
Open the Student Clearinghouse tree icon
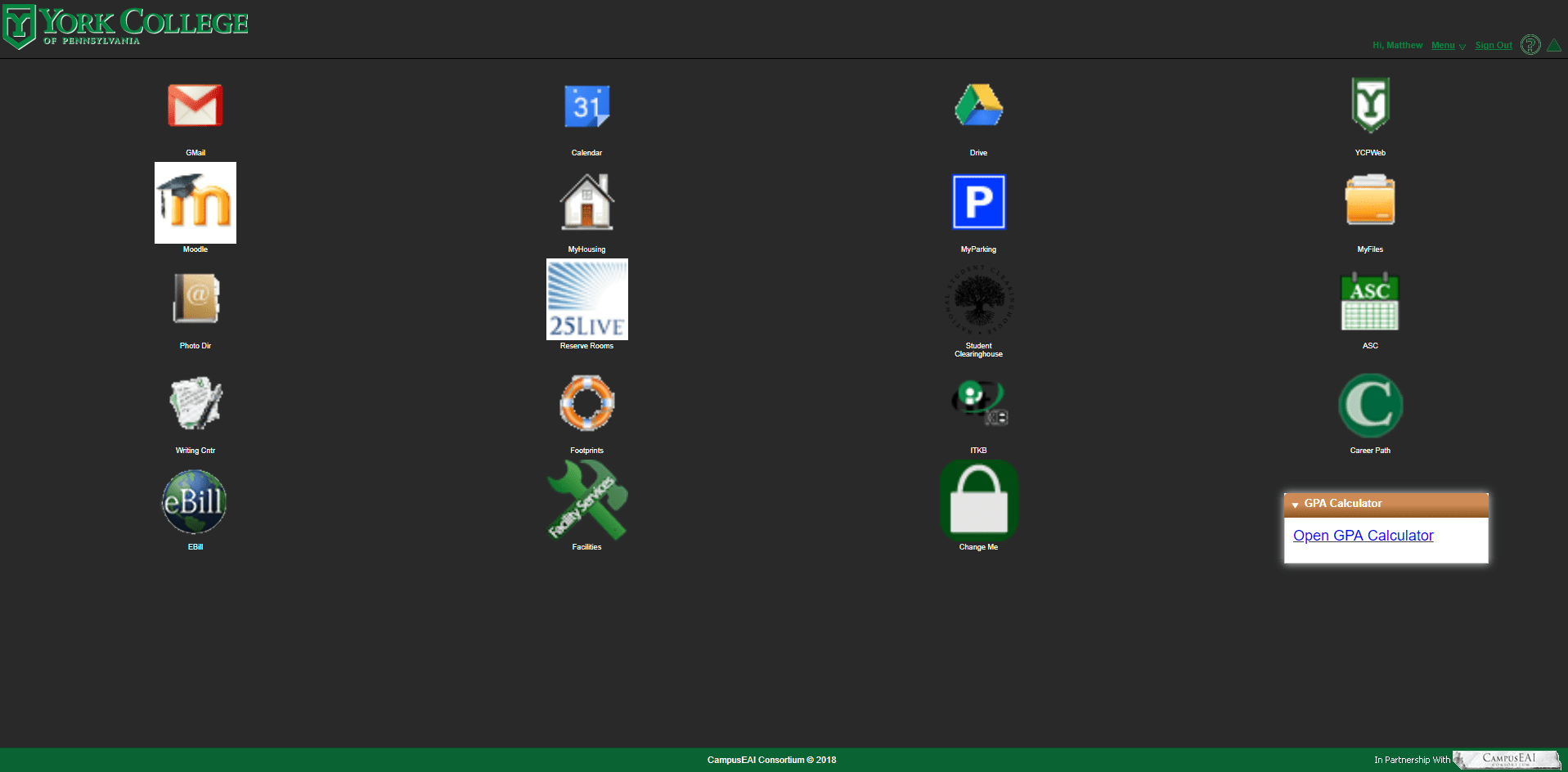pyautogui.click(x=979, y=299)
